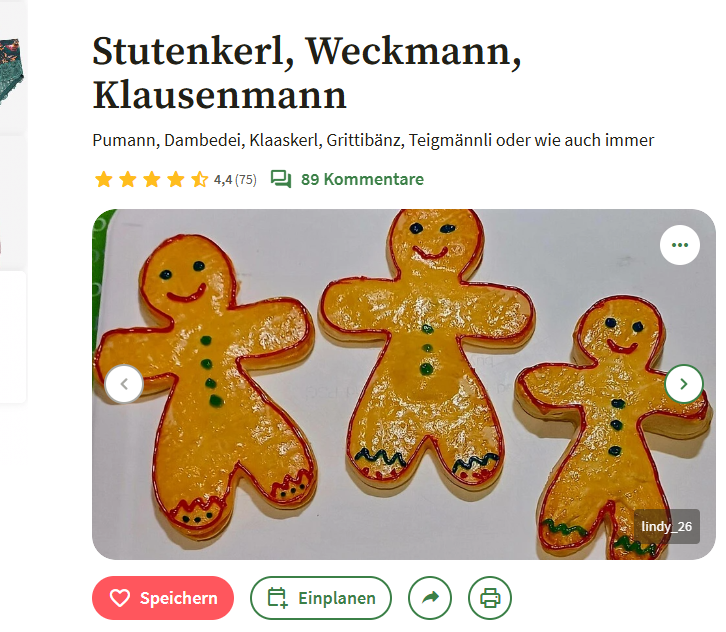Click the lindy_26 photo author tag
The image size is (726, 632).
point(667,526)
